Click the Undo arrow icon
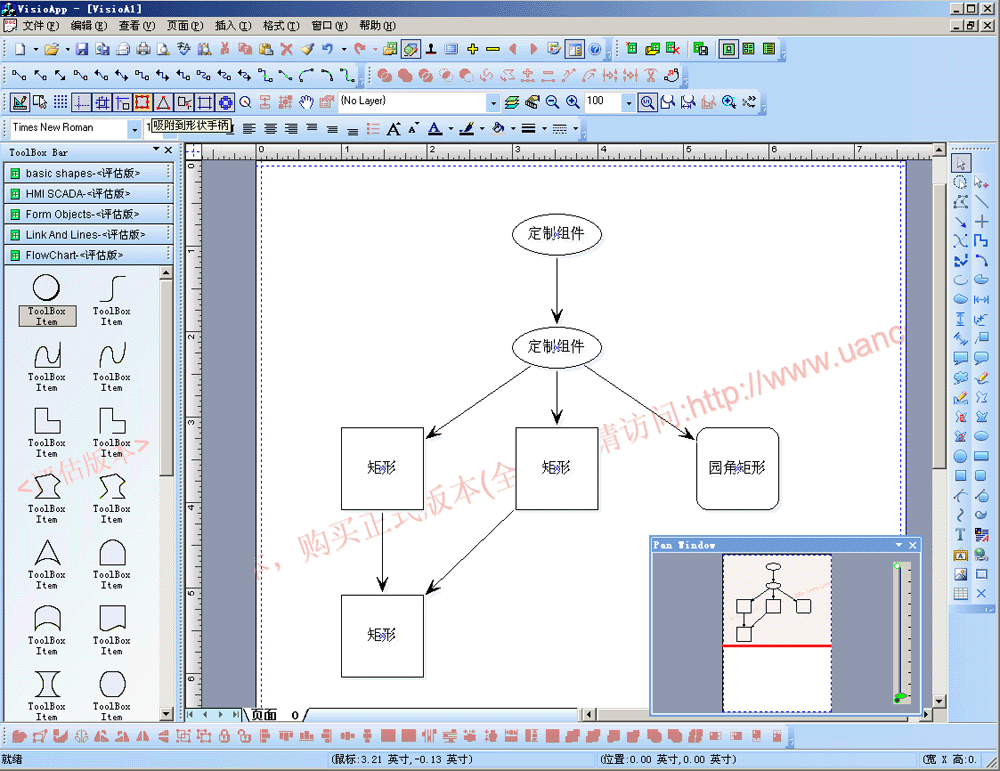 pos(327,48)
